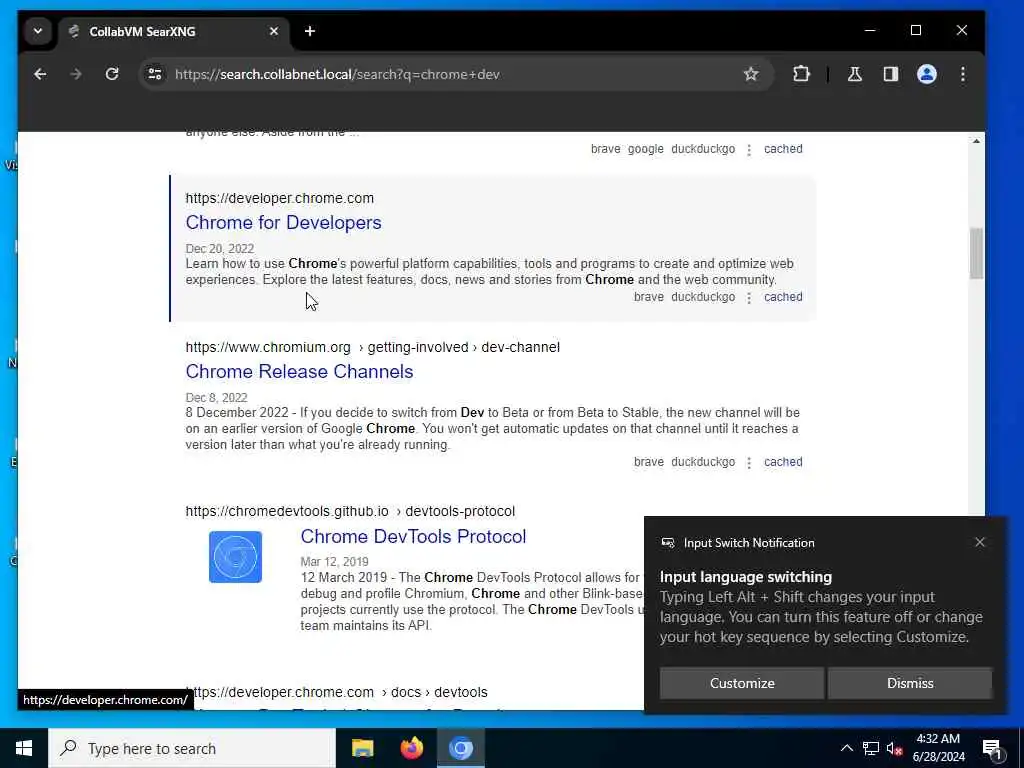Image resolution: width=1024 pixels, height=768 pixels.
Task: Expand the tab search dropdown arrow
Action: click(x=38, y=31)
